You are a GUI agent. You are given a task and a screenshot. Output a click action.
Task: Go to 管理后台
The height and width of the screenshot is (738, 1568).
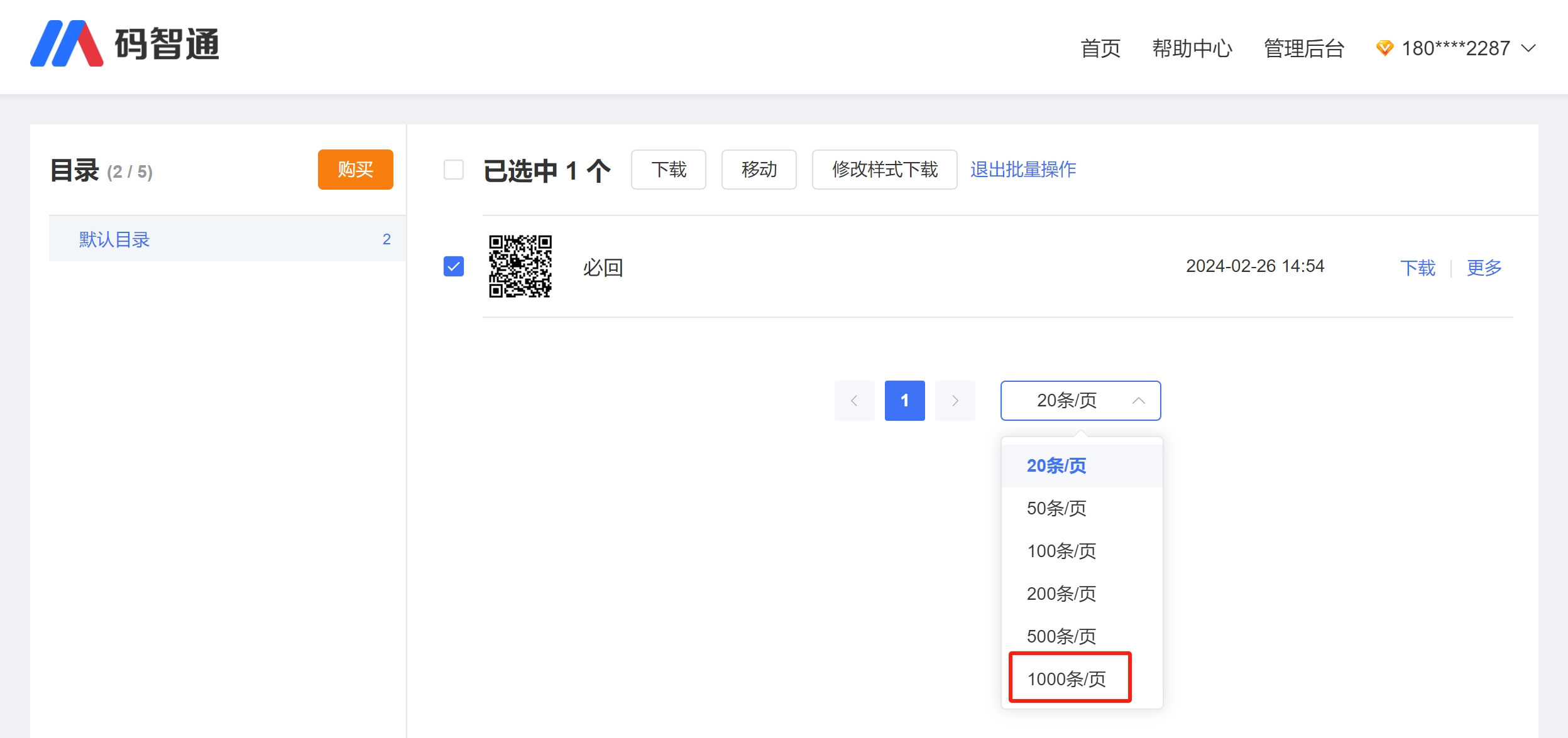[x=1304, y=48]
